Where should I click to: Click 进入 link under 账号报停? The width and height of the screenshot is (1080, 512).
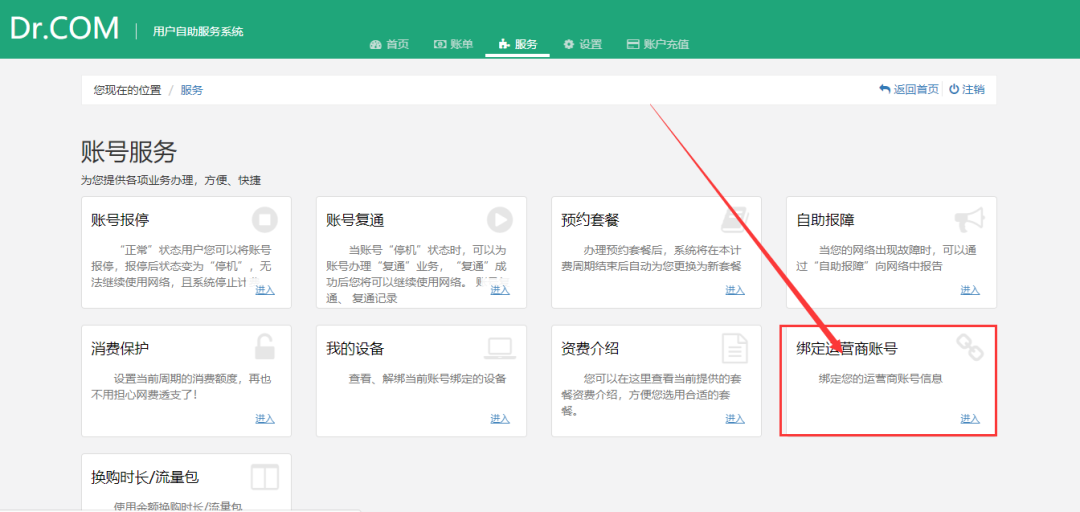(265, 290)
